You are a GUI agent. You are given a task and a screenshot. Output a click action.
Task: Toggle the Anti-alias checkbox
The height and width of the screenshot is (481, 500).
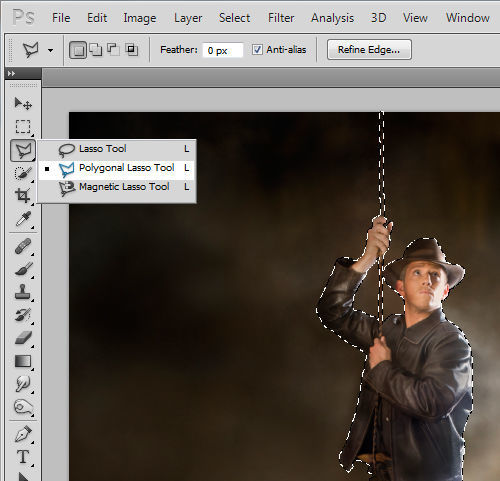pos(257,50)
